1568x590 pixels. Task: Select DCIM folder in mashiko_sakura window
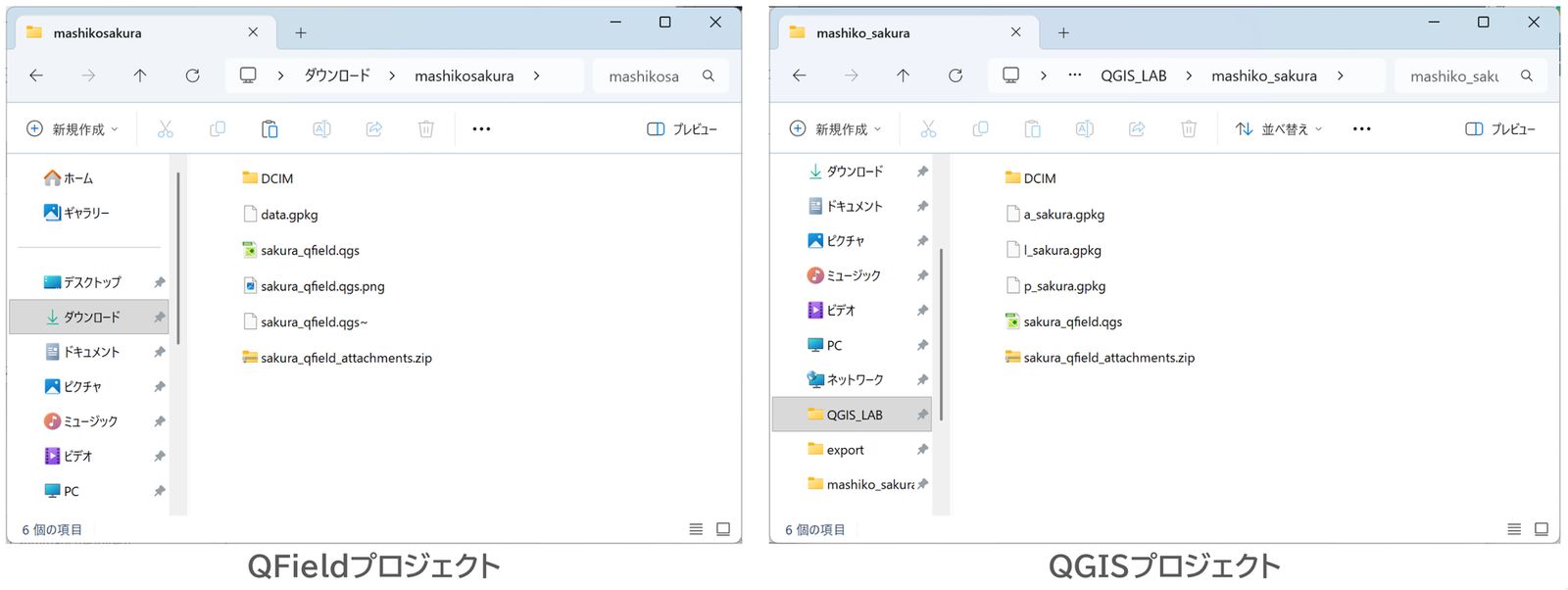1031,178
